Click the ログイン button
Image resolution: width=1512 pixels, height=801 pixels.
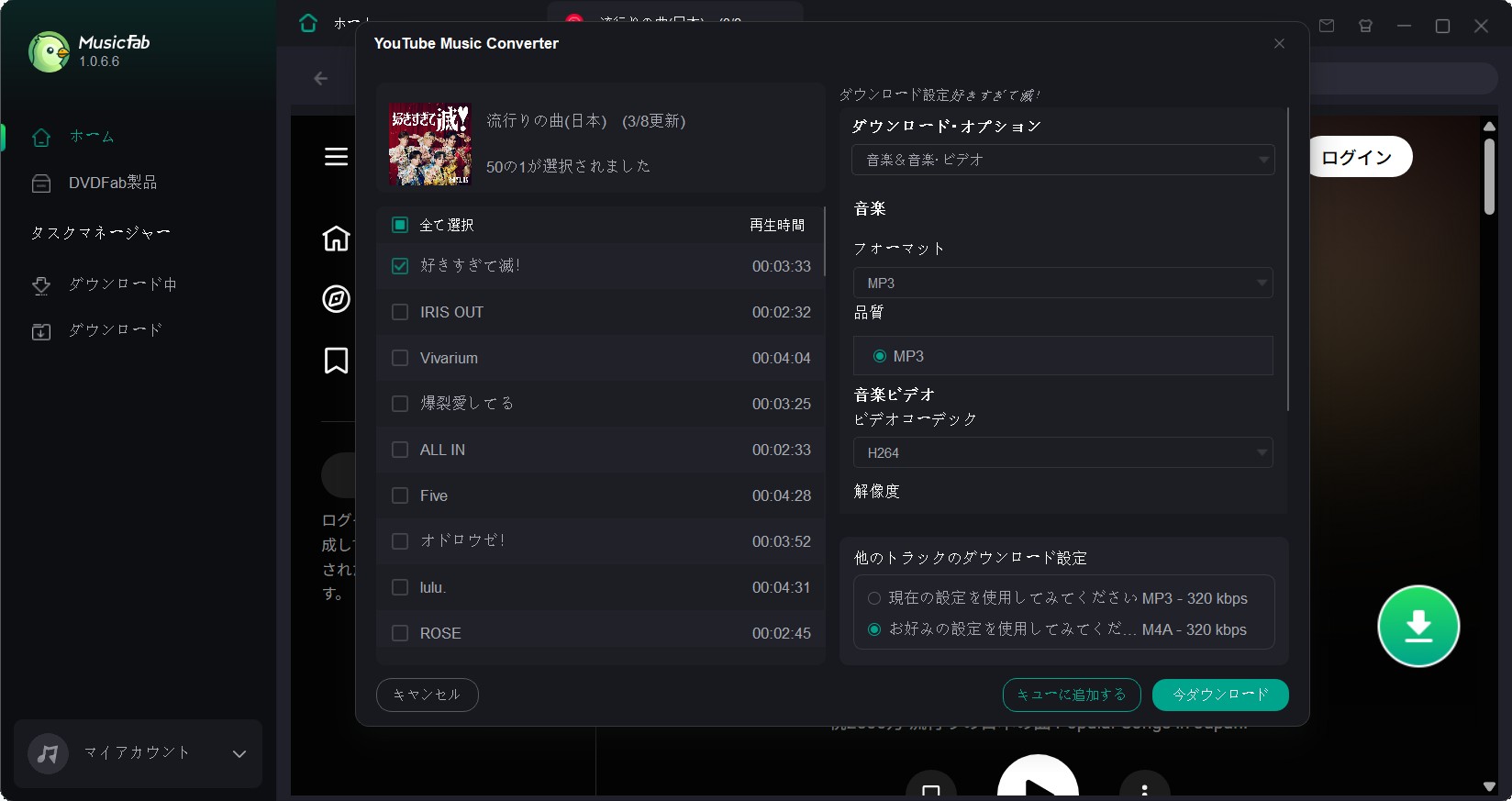(1359, 157)
